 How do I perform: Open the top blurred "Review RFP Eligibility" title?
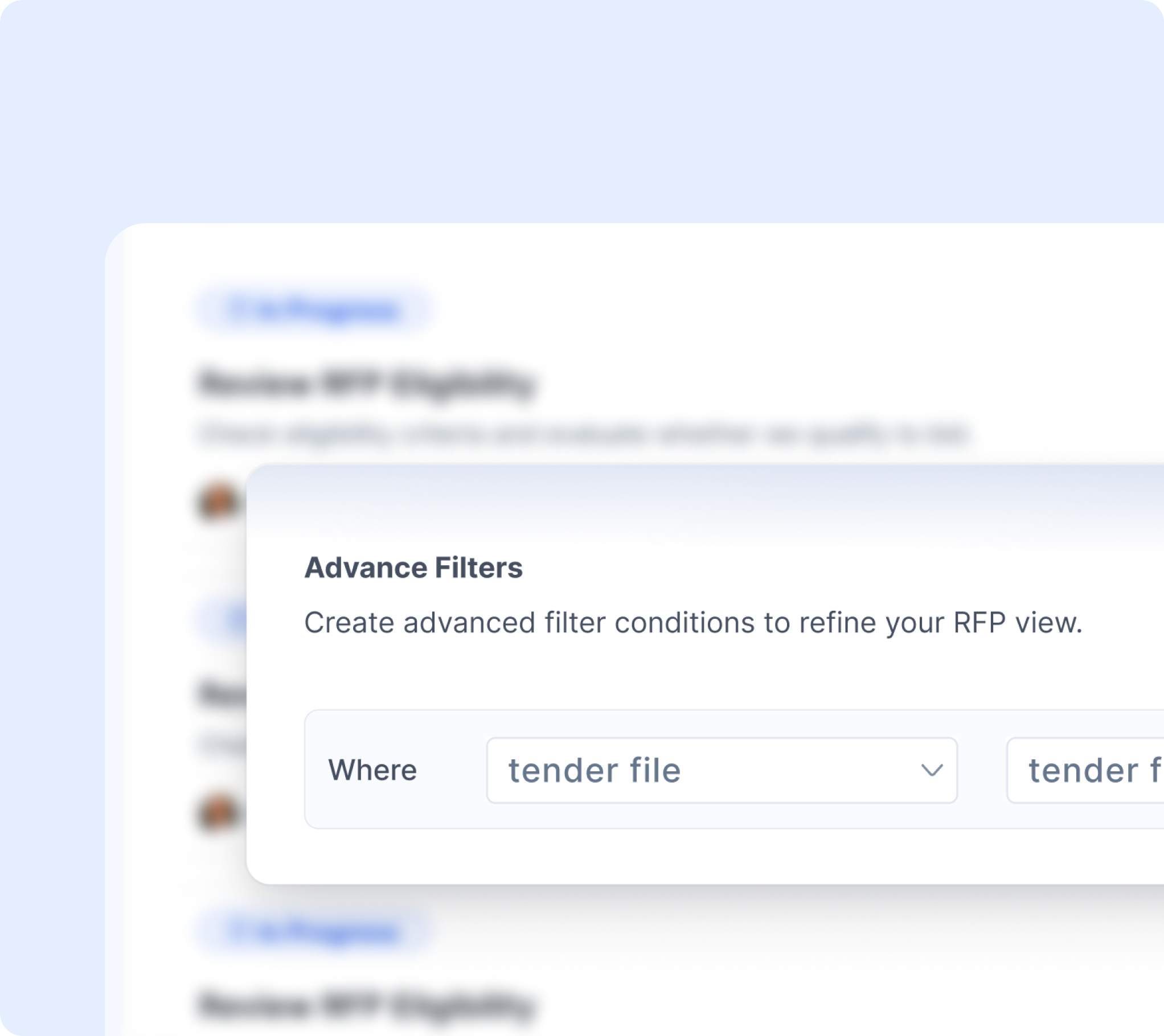pyautogui.click(x=366, y=383)
